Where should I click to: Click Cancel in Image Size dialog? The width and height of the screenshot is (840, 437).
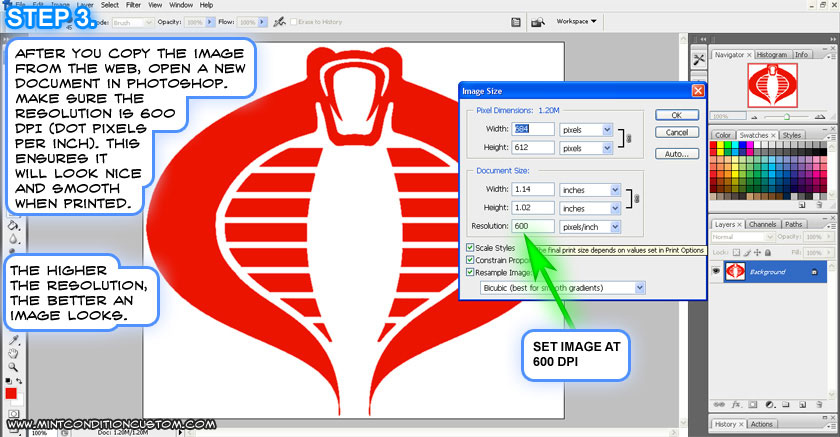pos(677,132)
